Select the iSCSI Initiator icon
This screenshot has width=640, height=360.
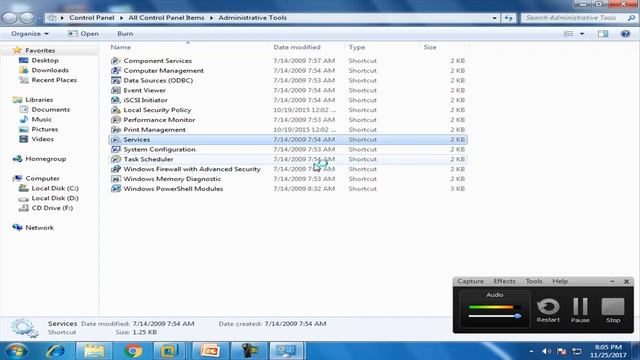(x=116, y=100)
